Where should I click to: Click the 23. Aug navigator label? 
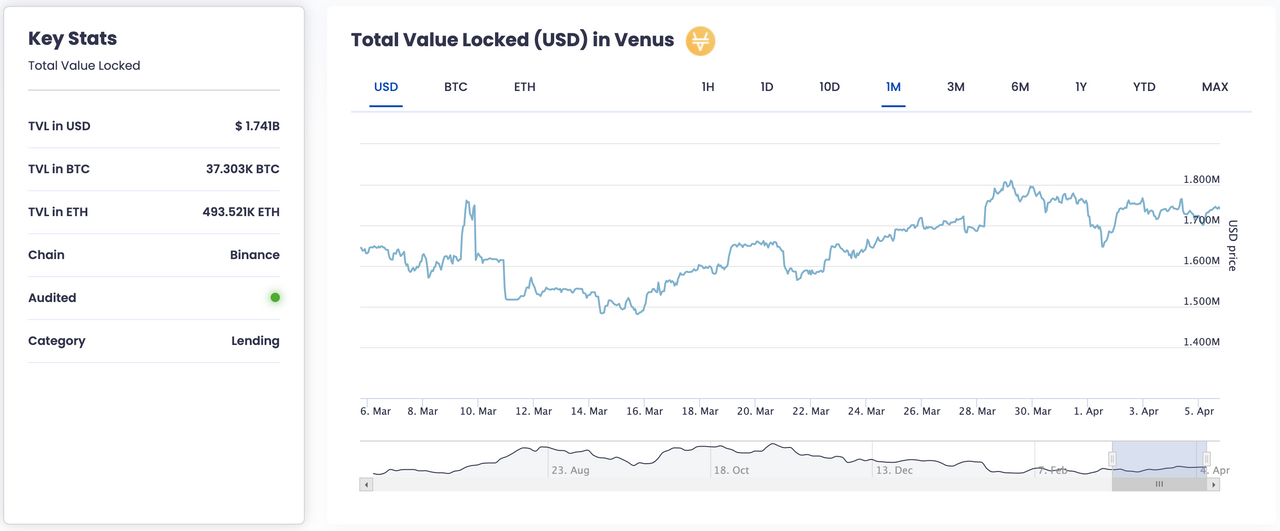pos(570,470)
